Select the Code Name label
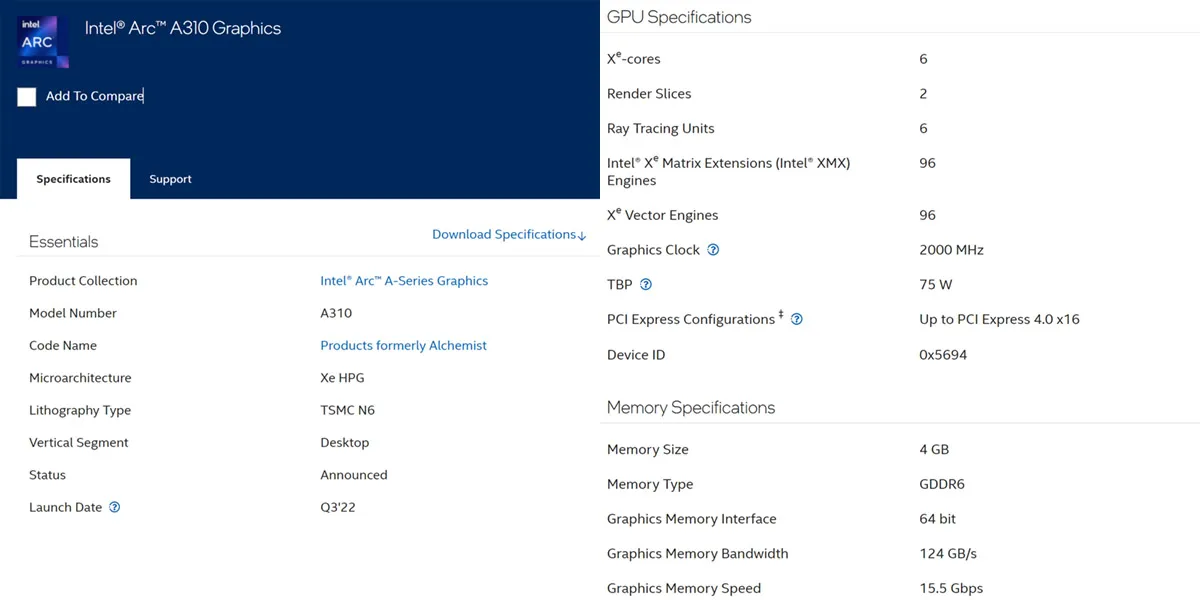Image resolution: width=1200 pixels, height=600 pixels. point(63,346)
